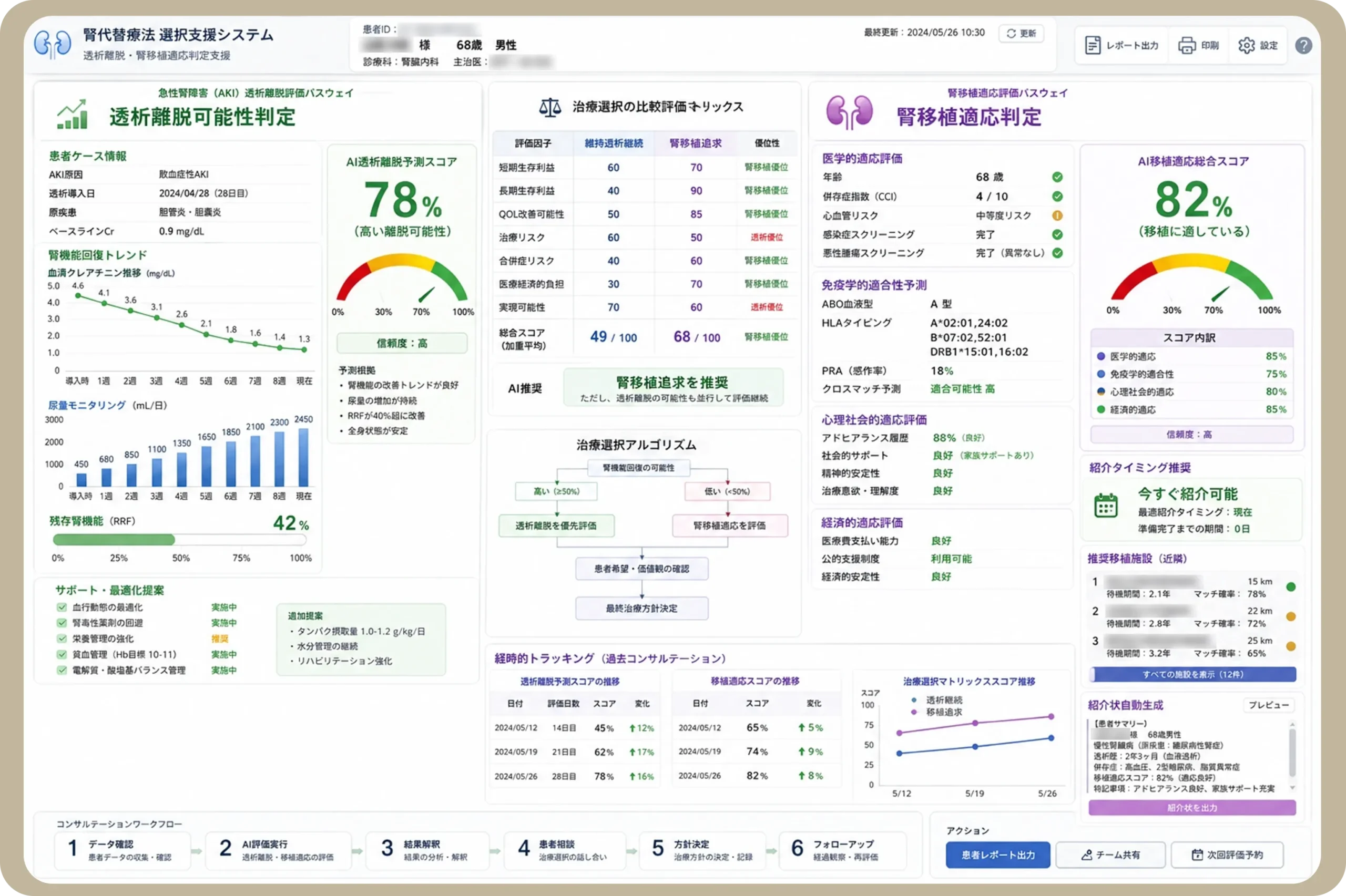Click 患者希望・価値観の確認 flowchart node
Image resolution: width=1346 pixels, height=896 pixels.
(641, 569)
